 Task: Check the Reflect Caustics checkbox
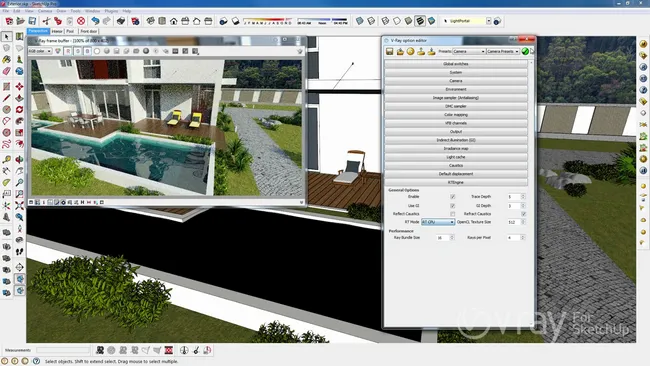click(453, 214)
